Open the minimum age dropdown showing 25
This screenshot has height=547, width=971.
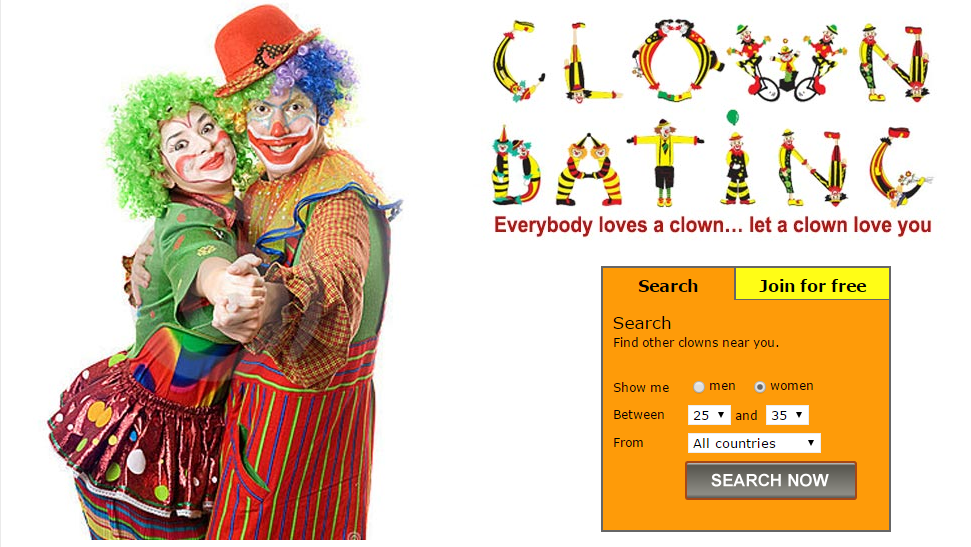click(x=709, y=415)
